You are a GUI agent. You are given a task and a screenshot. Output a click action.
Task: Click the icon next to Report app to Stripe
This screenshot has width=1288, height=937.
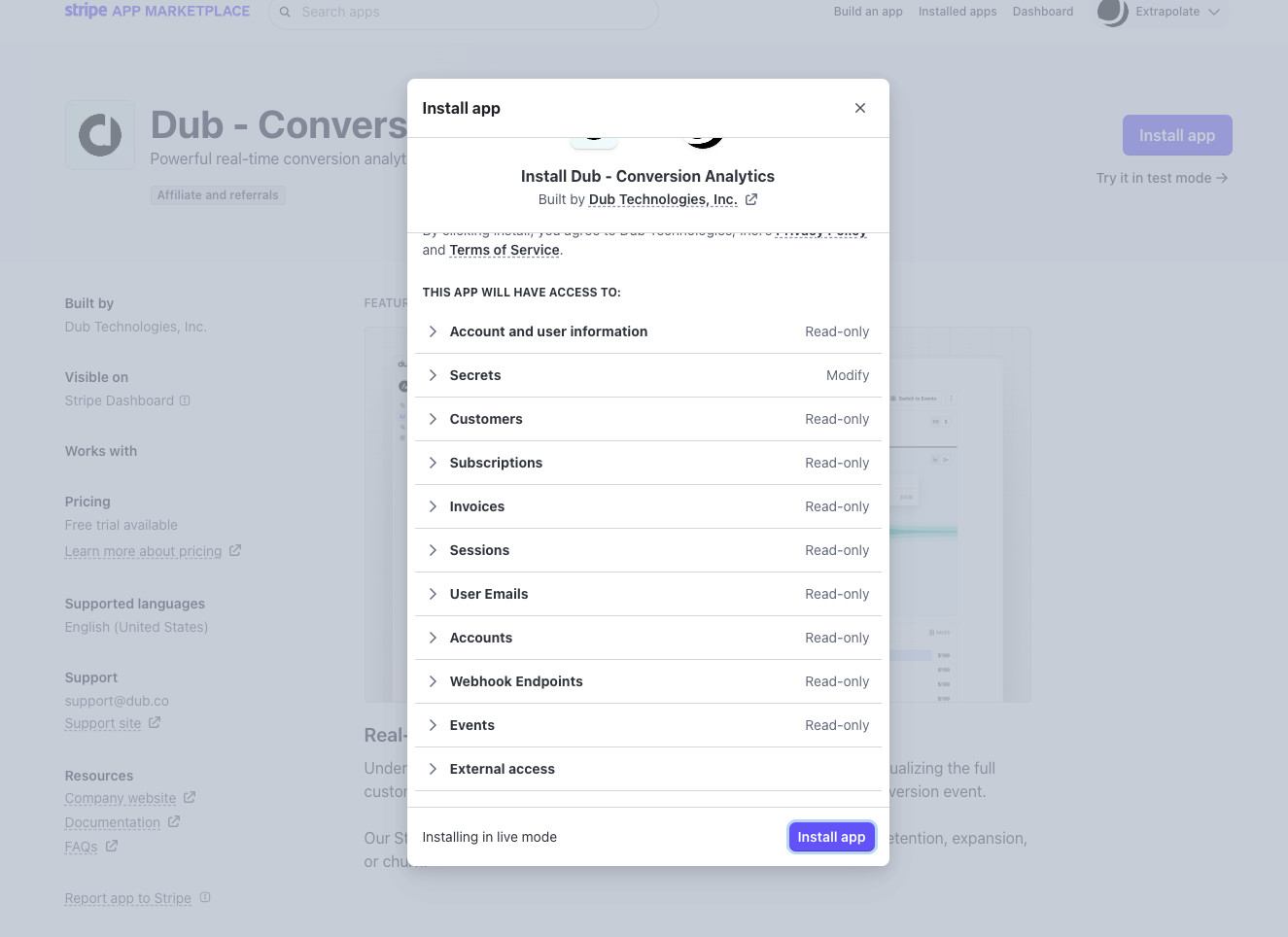[x=205, y=897]
